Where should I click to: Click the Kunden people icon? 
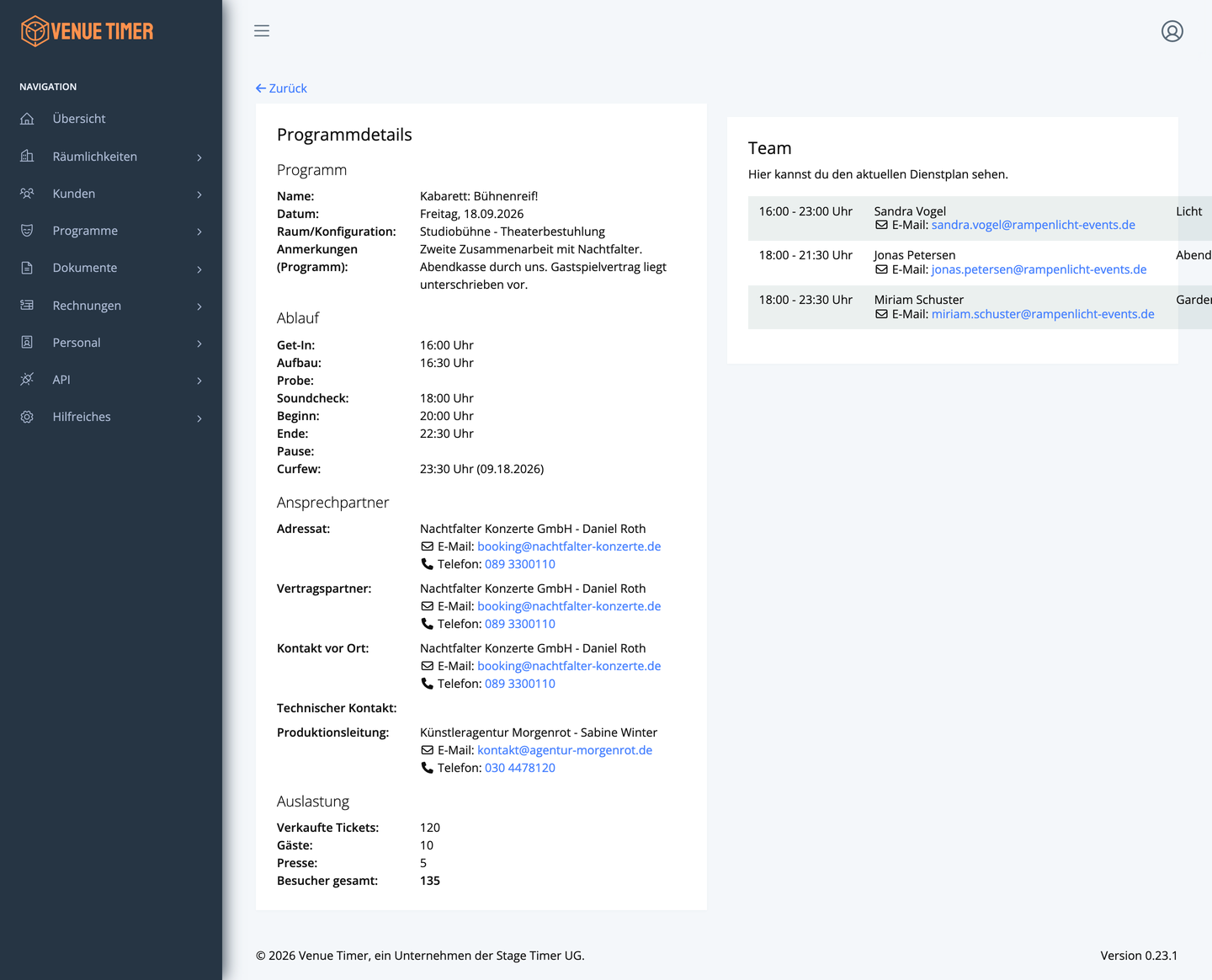pyautogui.click(x=27, y=194)
